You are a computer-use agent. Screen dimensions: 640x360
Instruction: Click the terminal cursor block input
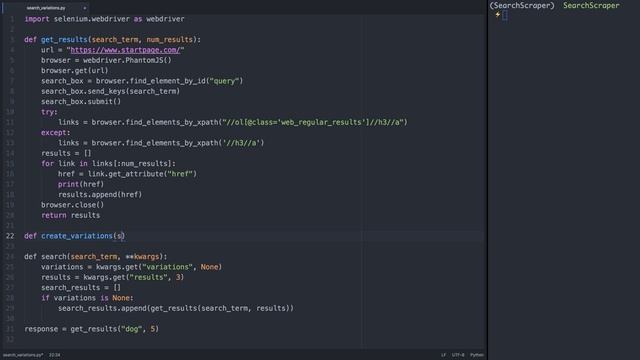[505, 16]
